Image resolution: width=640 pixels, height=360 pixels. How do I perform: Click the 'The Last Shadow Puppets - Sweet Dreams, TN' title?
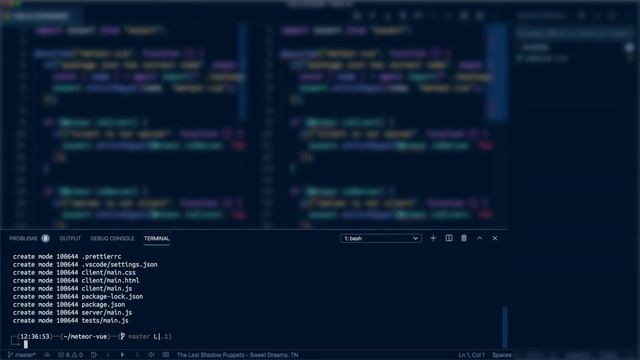(x=237, y=355)
